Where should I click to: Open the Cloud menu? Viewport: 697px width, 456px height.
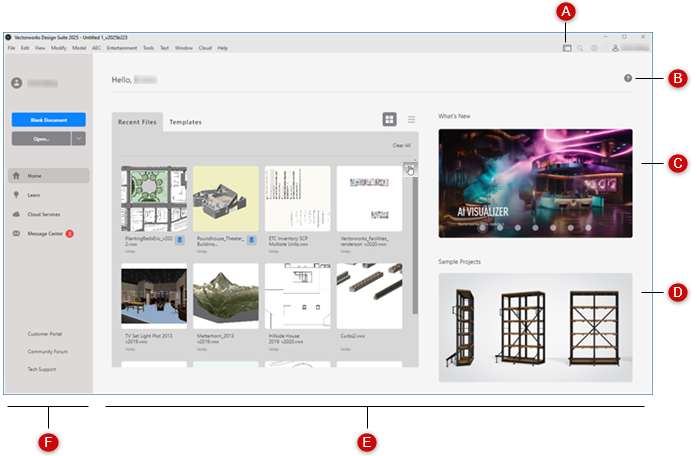(x=205, y=48)
